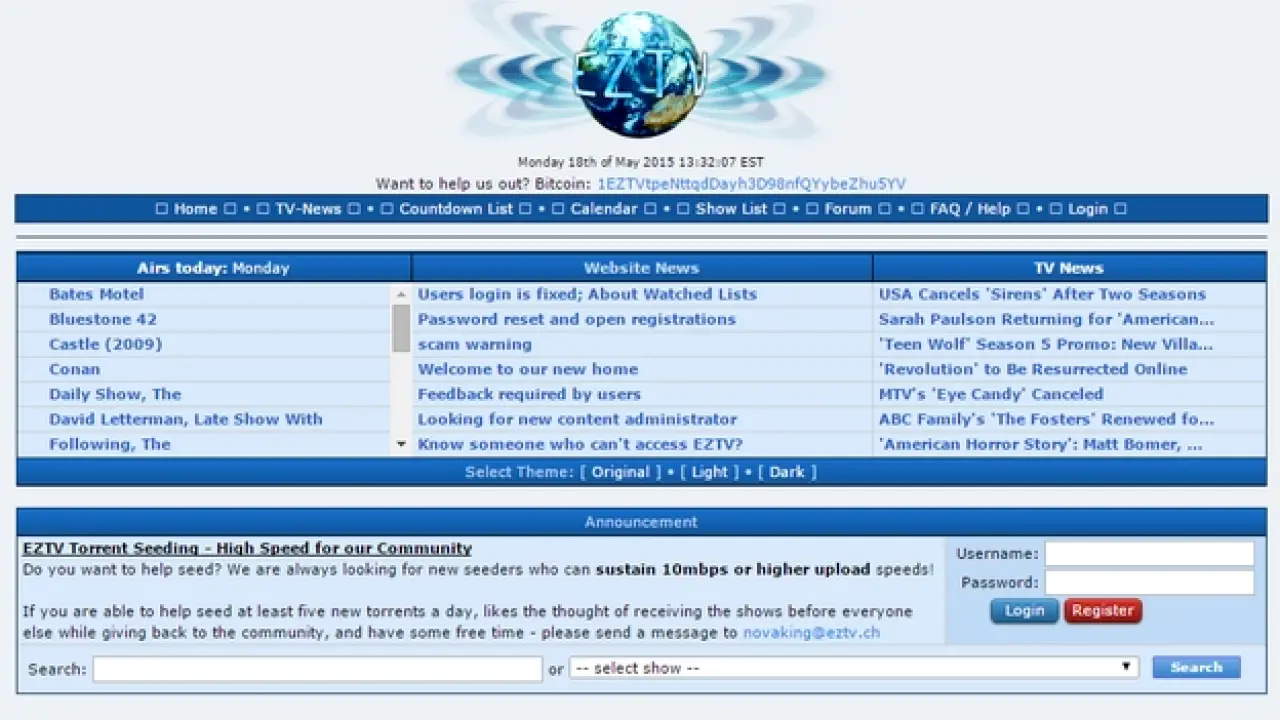Open Home in navigation bar
Screen dimensions: 1280x720
[x=195, y=209]
